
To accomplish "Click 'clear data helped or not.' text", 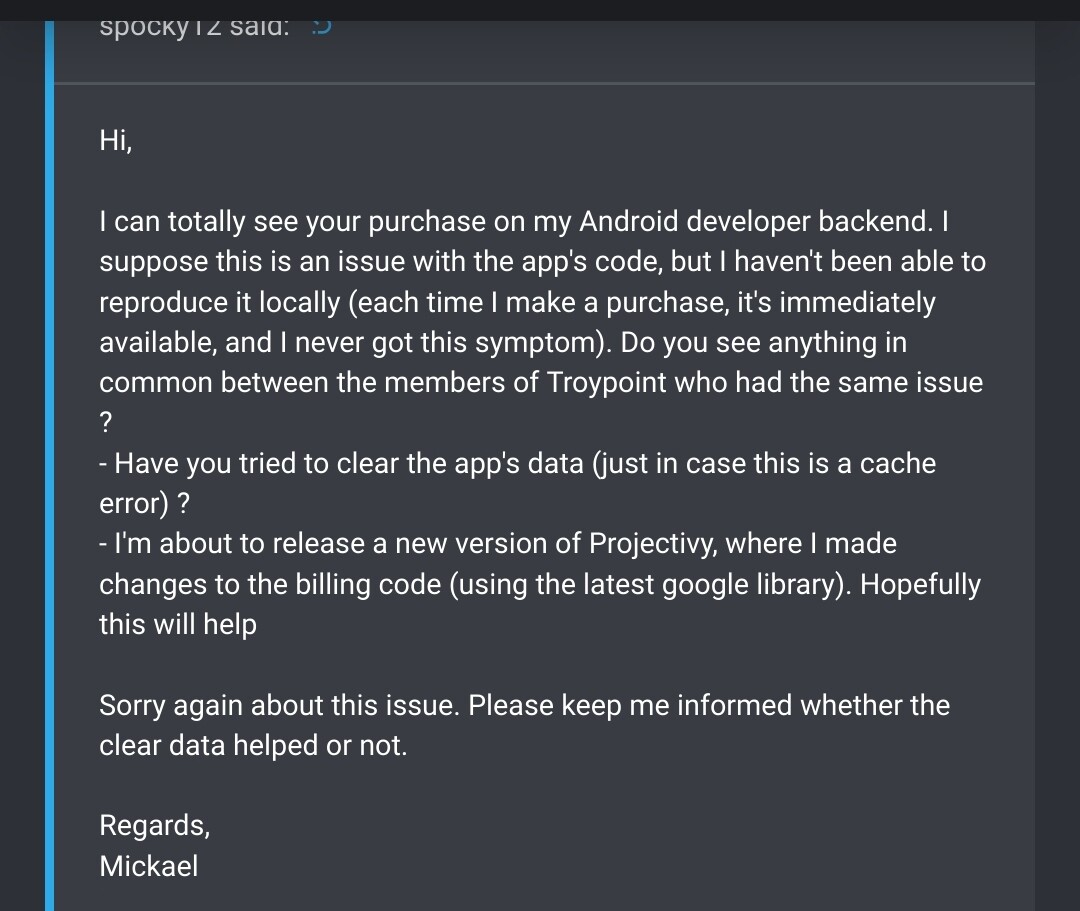I will (253, 746).
